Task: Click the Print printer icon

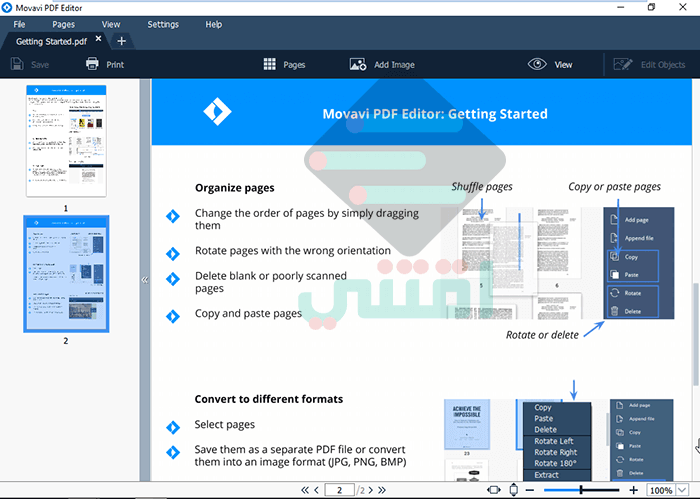Action: pos(92,64)
